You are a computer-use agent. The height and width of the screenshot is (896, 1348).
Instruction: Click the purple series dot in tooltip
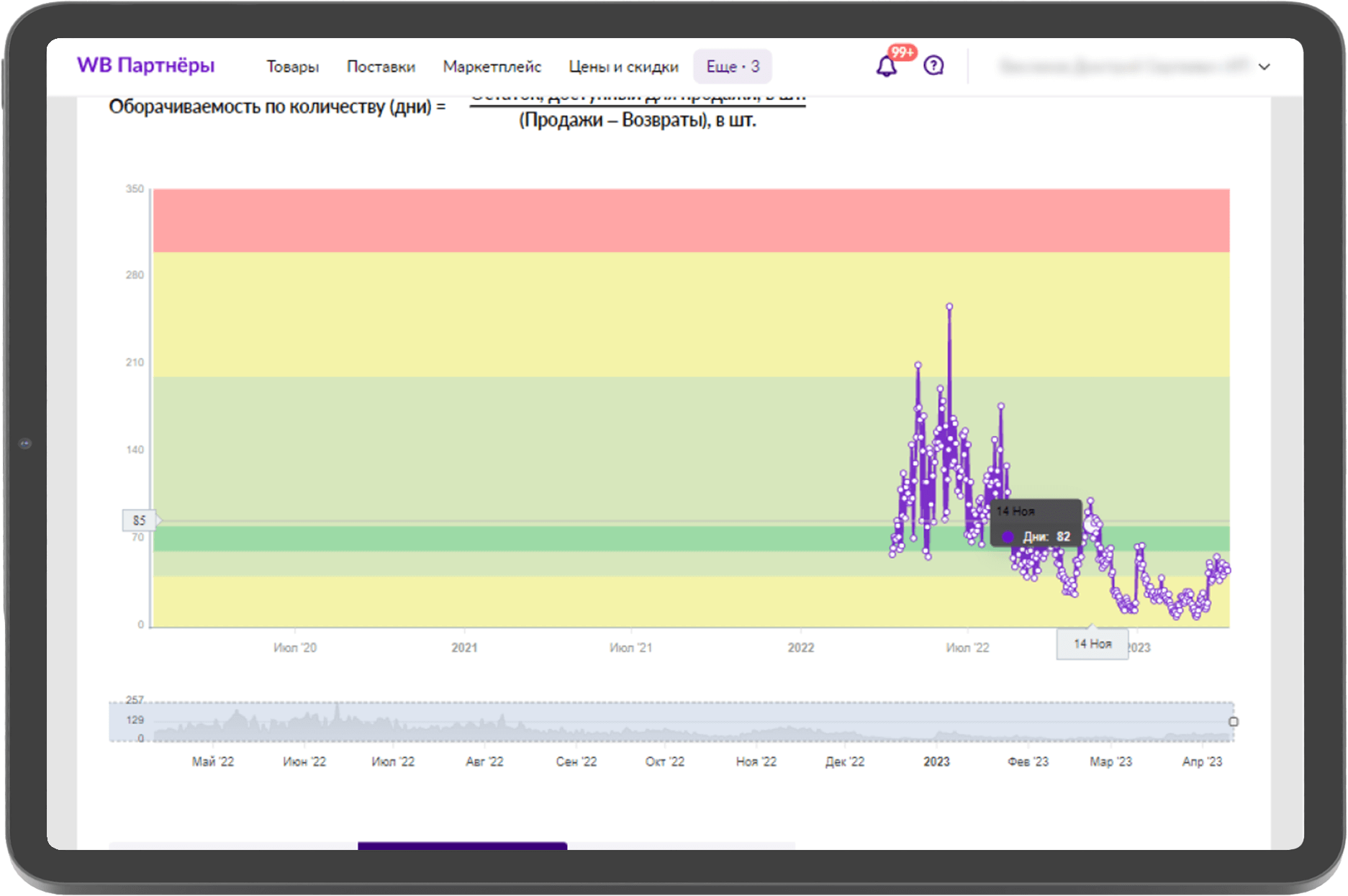coord(1008,537)
